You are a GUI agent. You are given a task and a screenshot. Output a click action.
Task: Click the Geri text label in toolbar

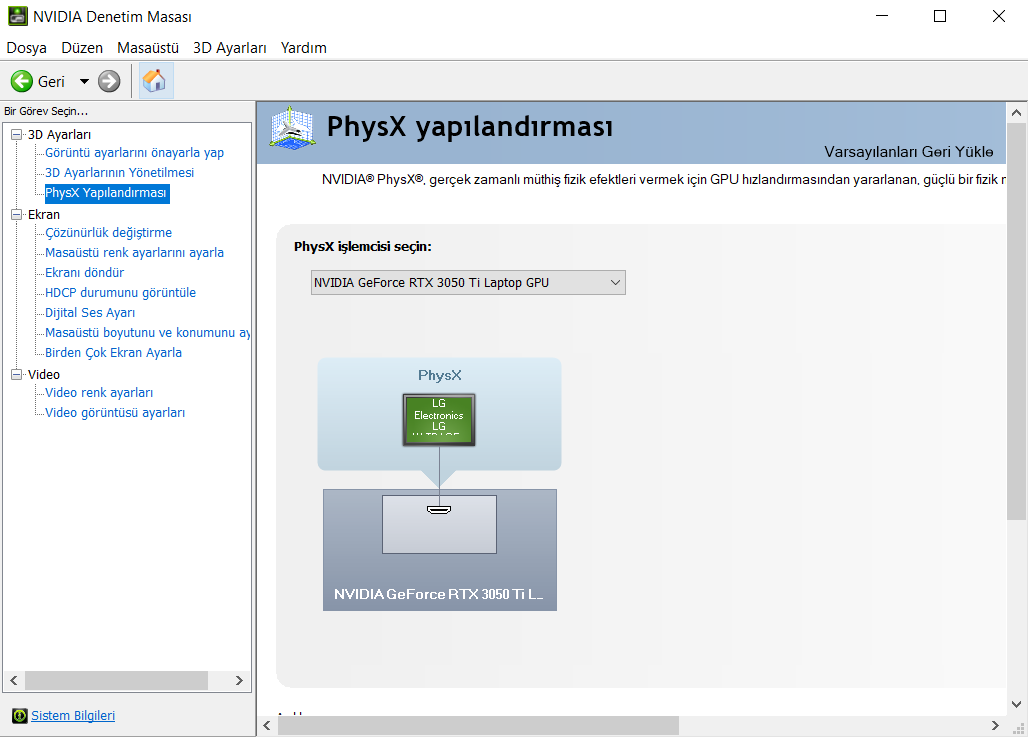51,81
